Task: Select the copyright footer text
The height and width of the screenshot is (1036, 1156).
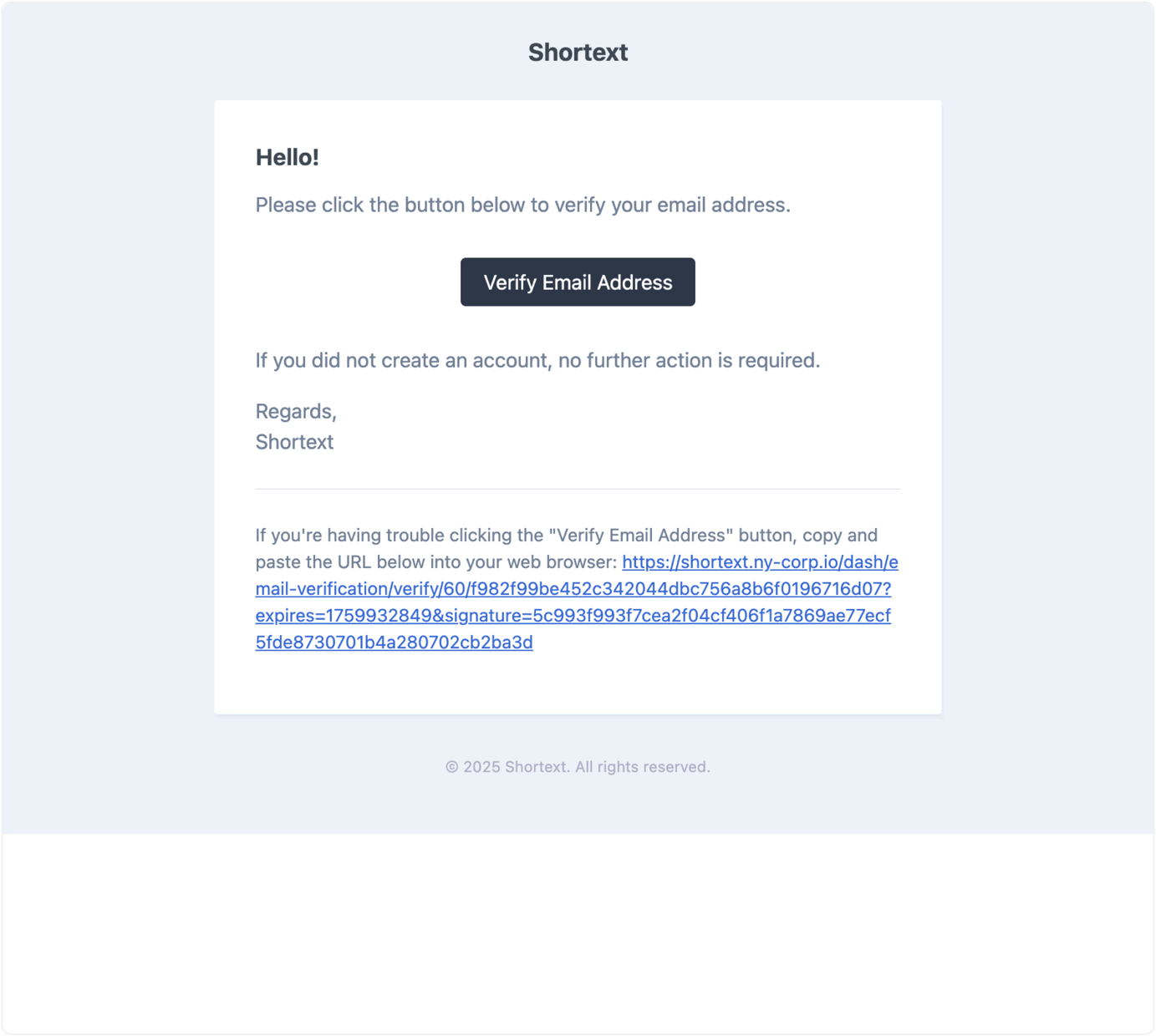Action: [x=578, y=765]
